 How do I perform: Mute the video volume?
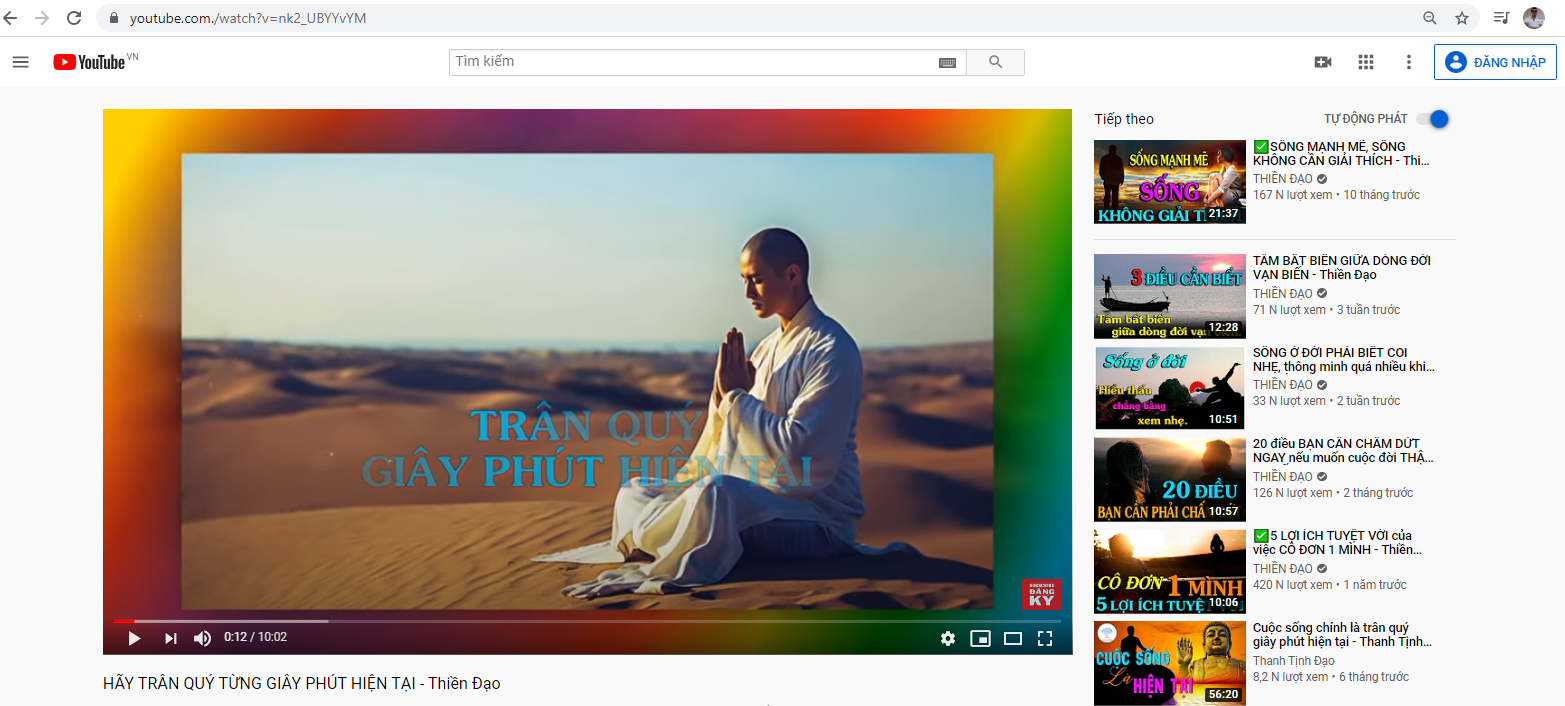(203, 638)
